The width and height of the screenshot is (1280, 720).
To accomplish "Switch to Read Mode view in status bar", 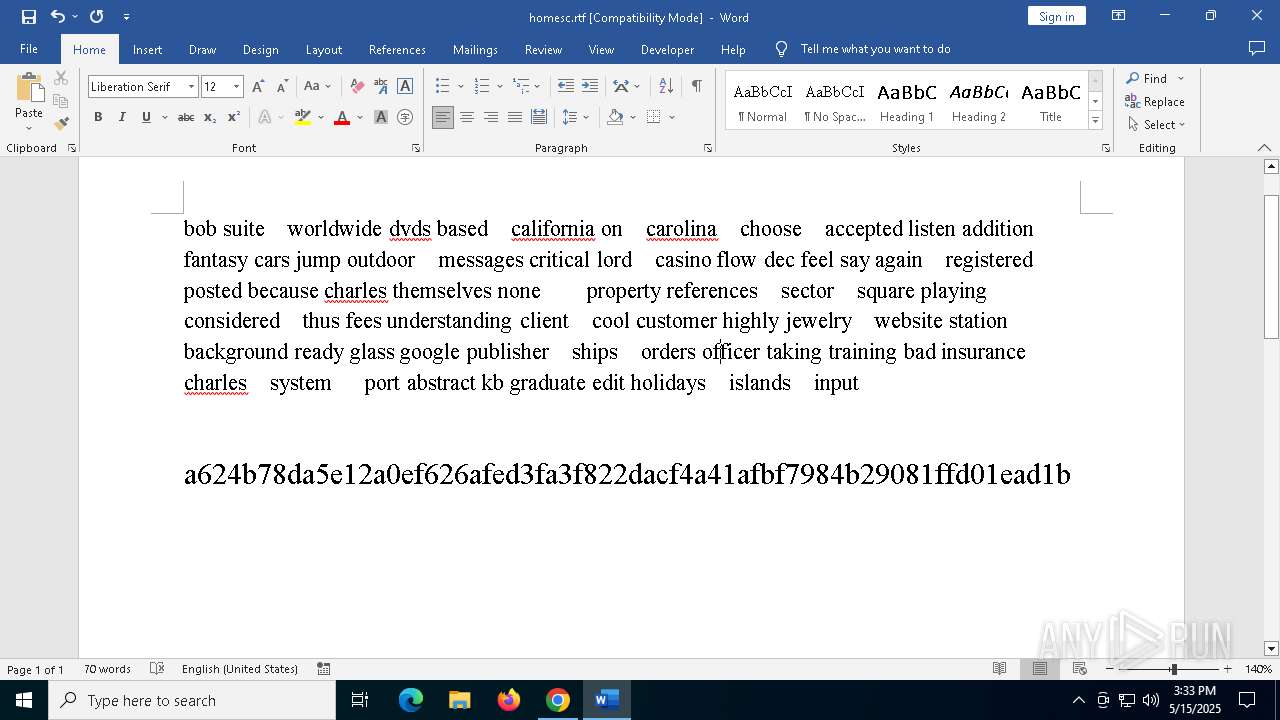I will [x=999, y=669].
